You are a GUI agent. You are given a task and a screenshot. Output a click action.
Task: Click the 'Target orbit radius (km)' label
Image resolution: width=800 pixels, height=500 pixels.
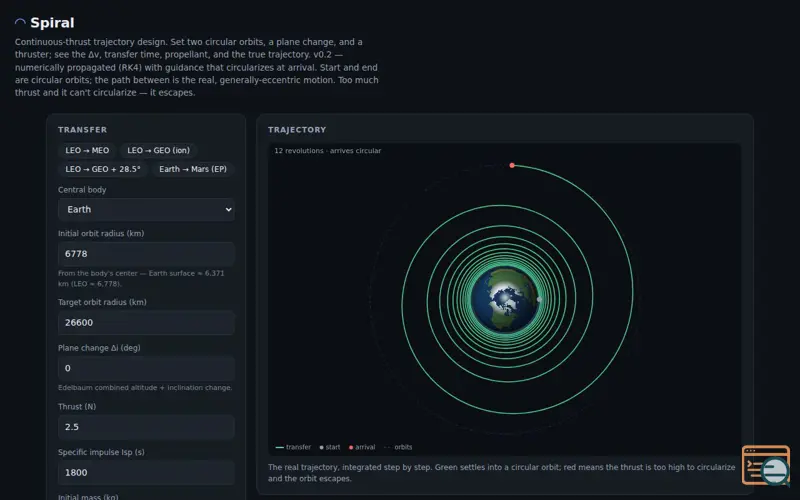tap(102, 302)
